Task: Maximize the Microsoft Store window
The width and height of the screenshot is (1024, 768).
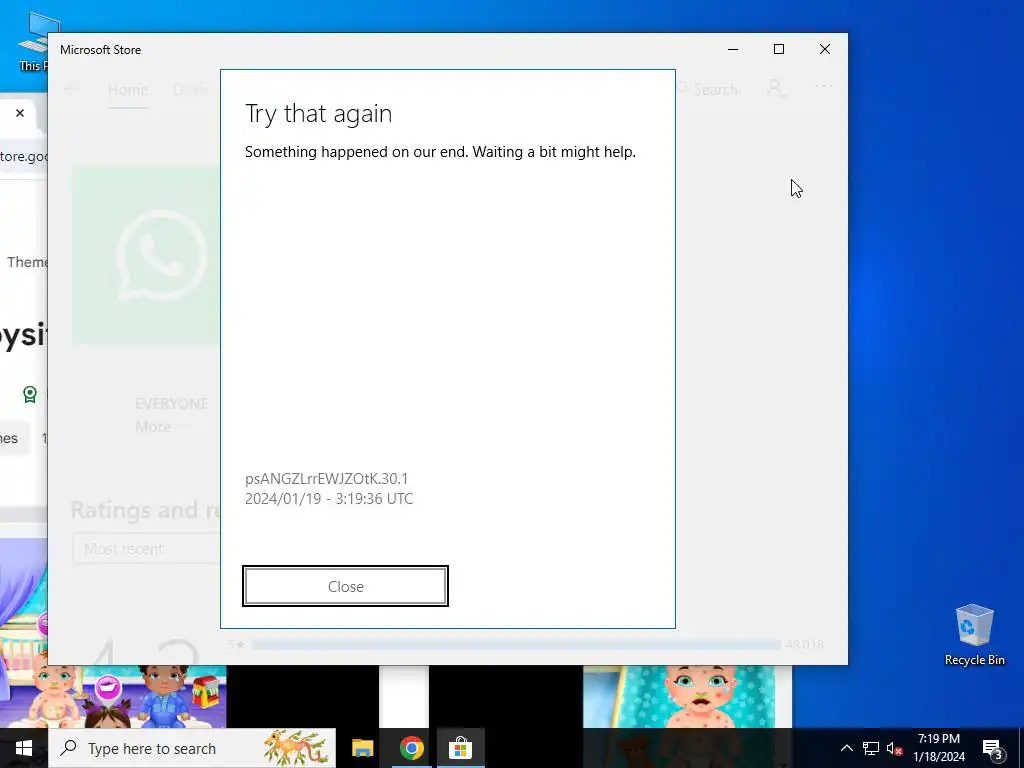Action: [x=778, y=50]
